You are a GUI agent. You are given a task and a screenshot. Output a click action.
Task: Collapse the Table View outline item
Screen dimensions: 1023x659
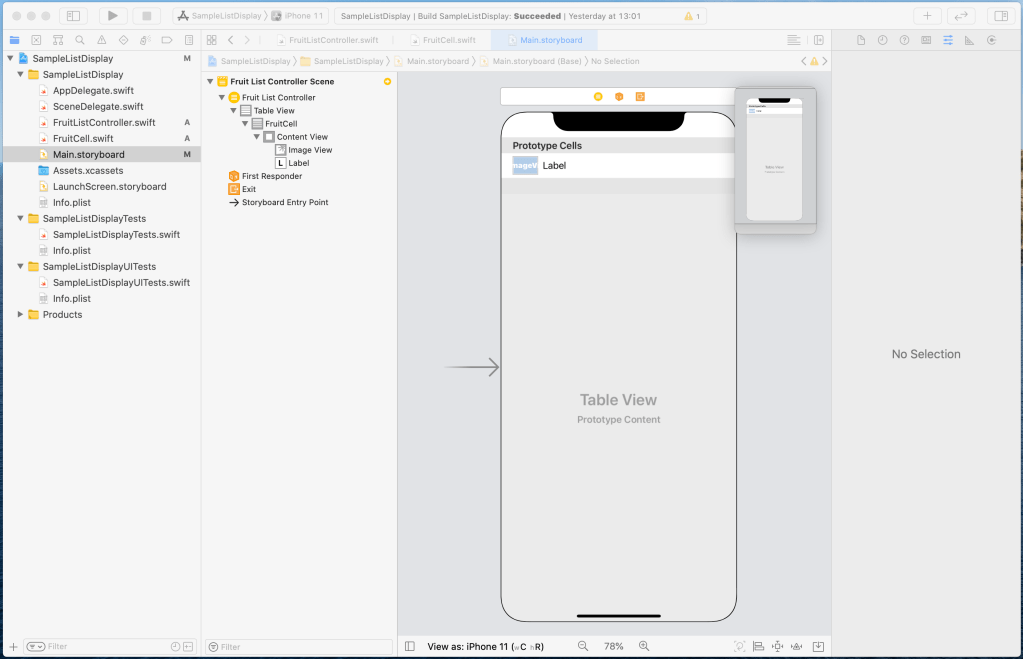pyautogui.click(x=234, y=111)
